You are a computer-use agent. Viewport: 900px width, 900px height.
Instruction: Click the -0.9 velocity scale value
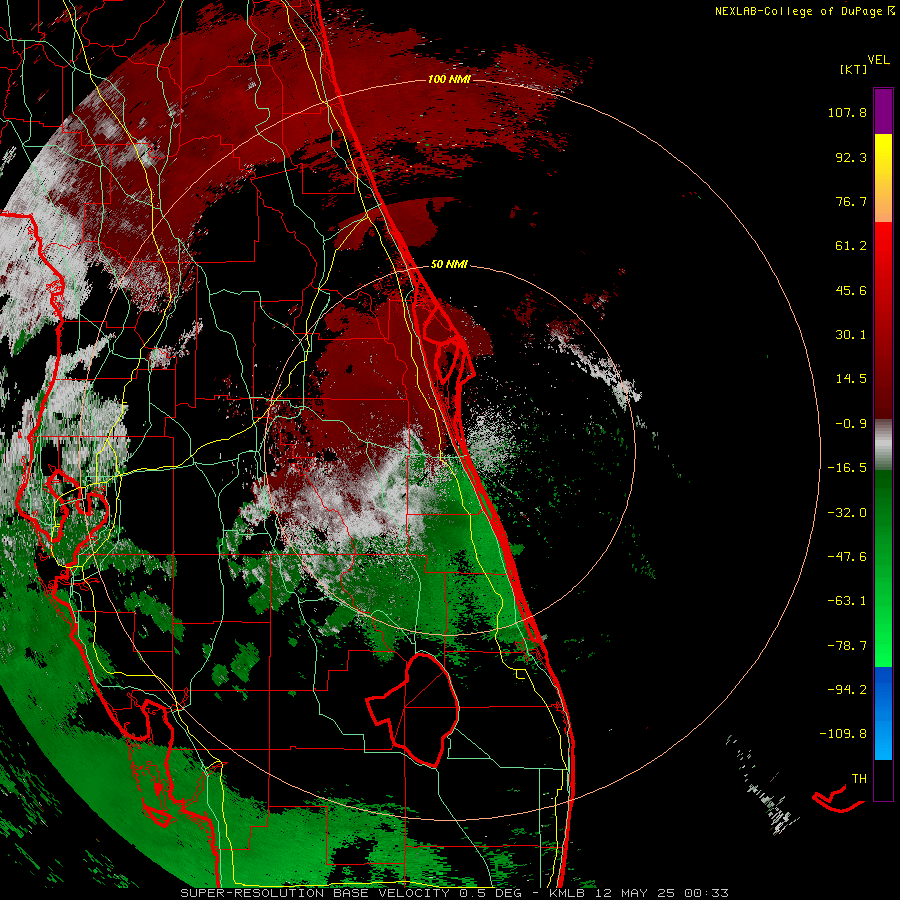851,424
